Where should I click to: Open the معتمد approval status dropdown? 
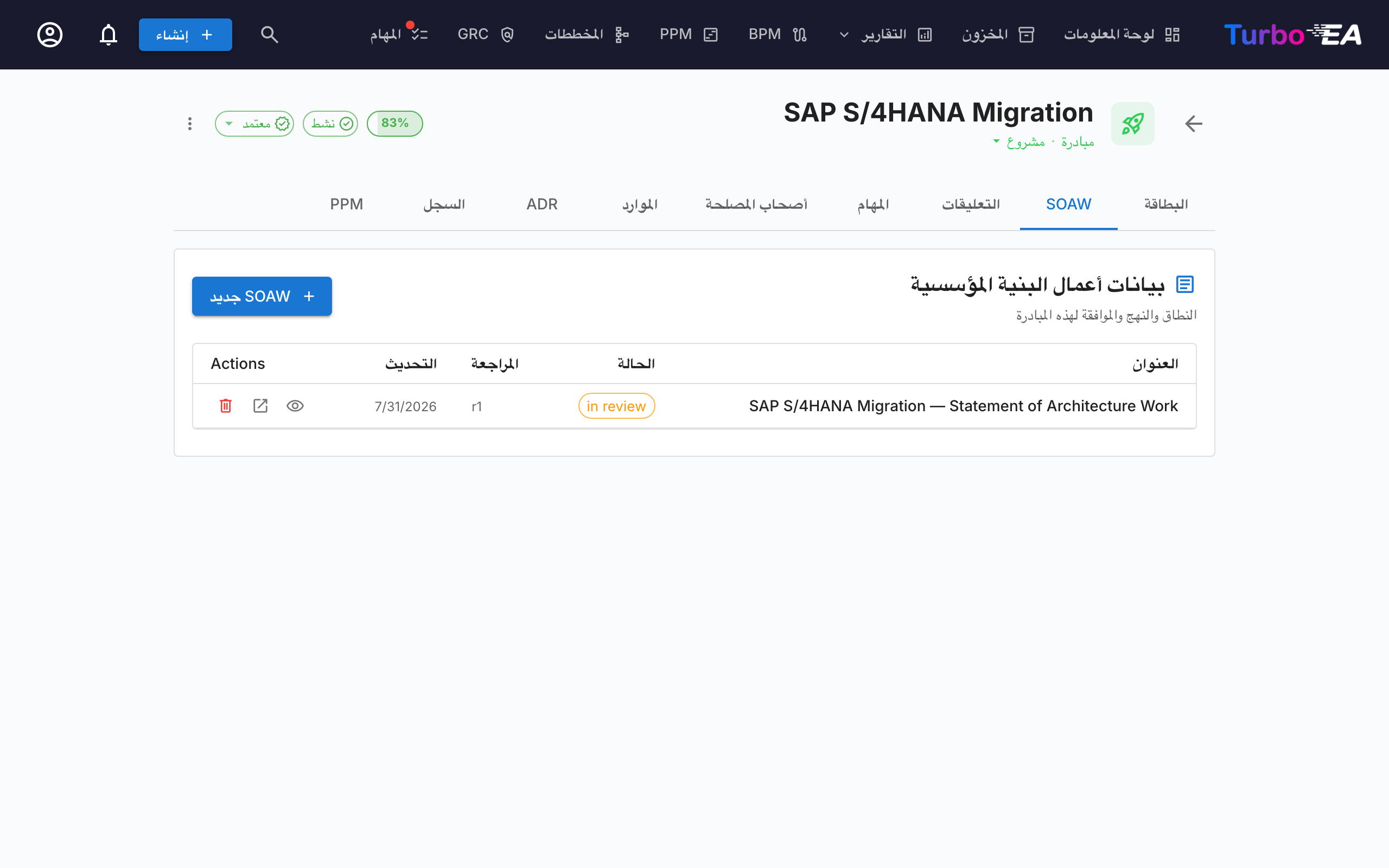click(x=254, y=124)
